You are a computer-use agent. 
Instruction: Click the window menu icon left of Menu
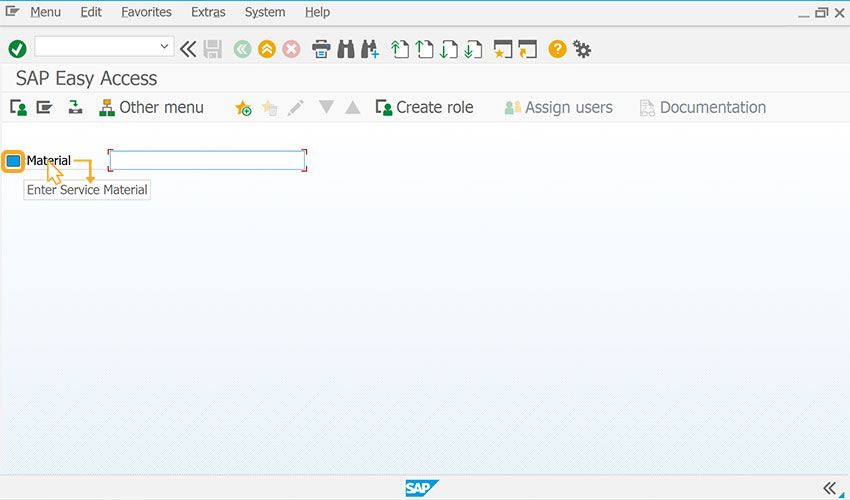tap(12, 11)
